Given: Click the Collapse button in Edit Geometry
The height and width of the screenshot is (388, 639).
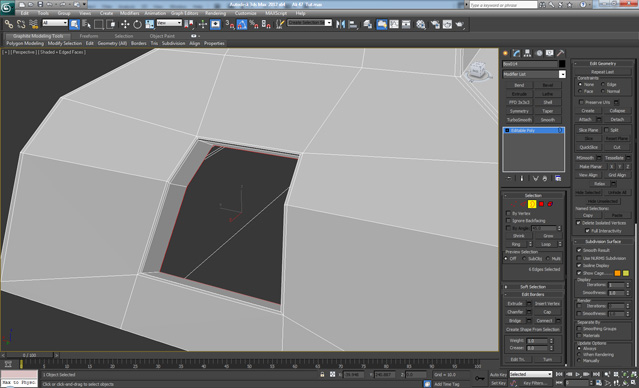Looking at the screenshot, I should point(617,111).
